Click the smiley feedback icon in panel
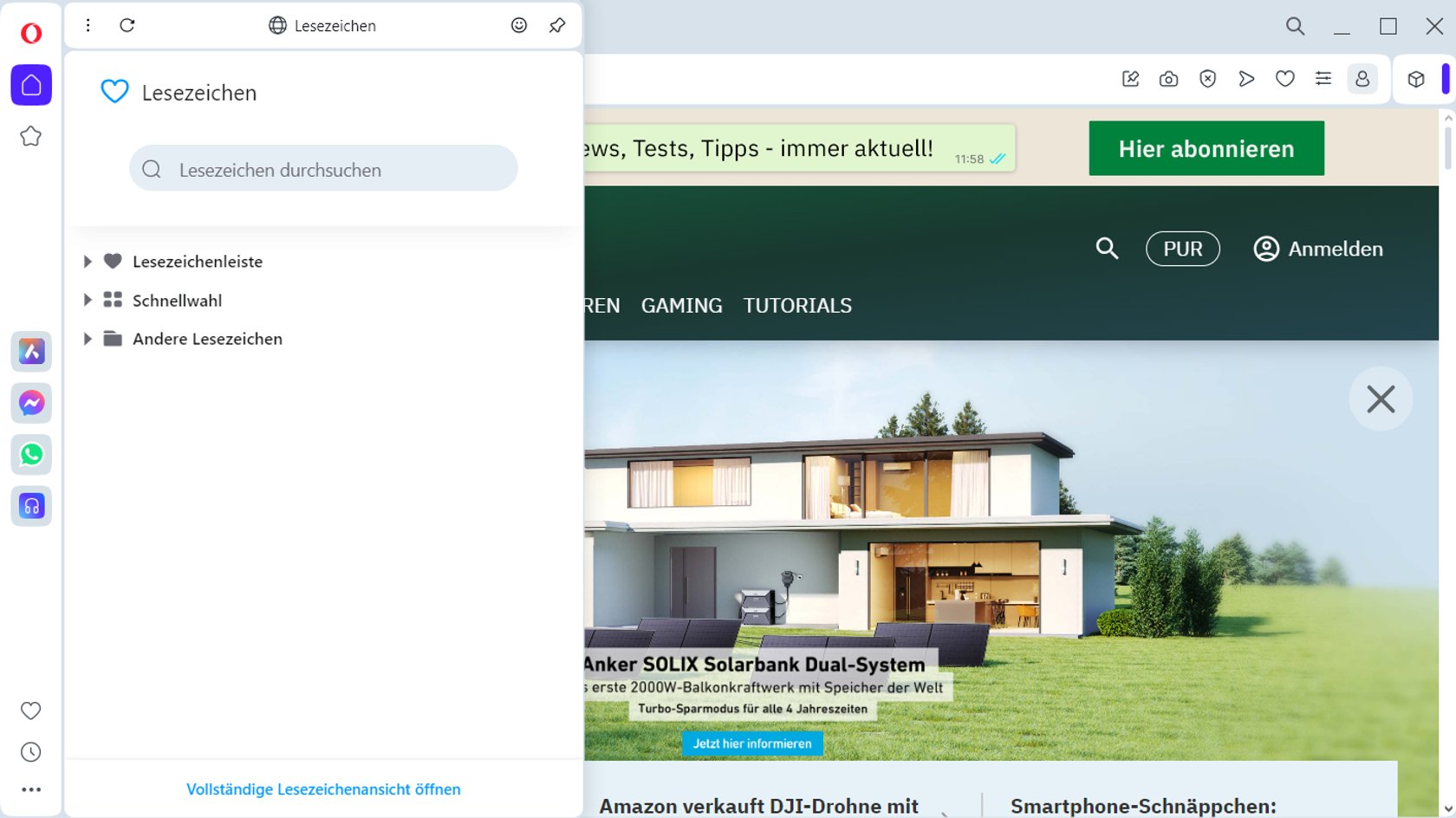 (x=519, y=25)
